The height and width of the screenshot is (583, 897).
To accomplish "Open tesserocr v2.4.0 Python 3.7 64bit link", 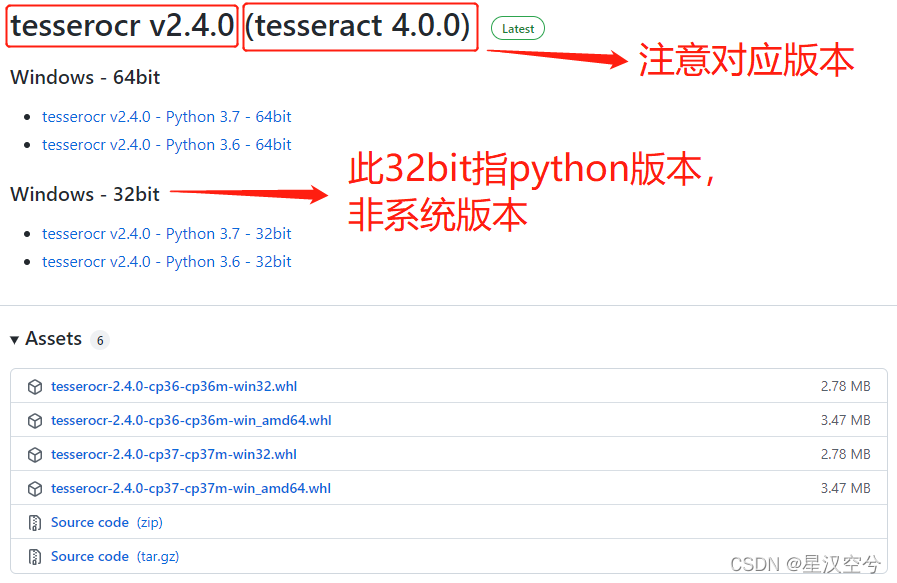I will (x=167, y=117).
